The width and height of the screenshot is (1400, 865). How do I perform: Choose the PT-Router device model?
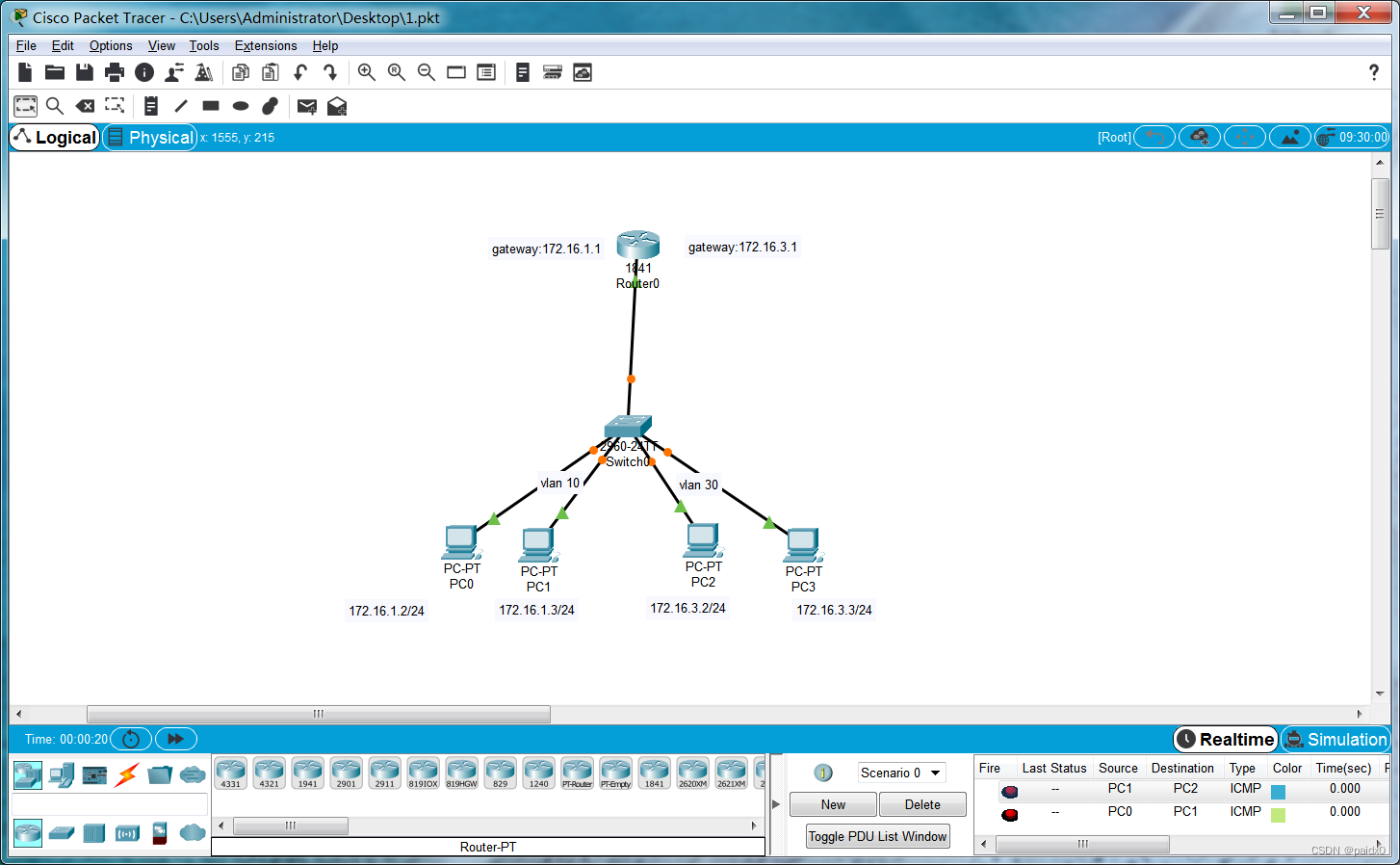point(578,773)
